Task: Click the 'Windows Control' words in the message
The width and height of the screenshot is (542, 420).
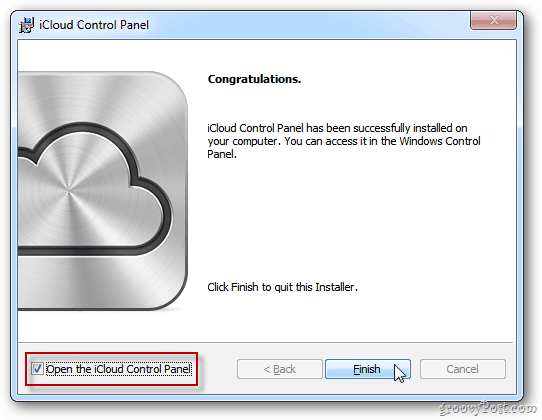Action: click(440, 141)
